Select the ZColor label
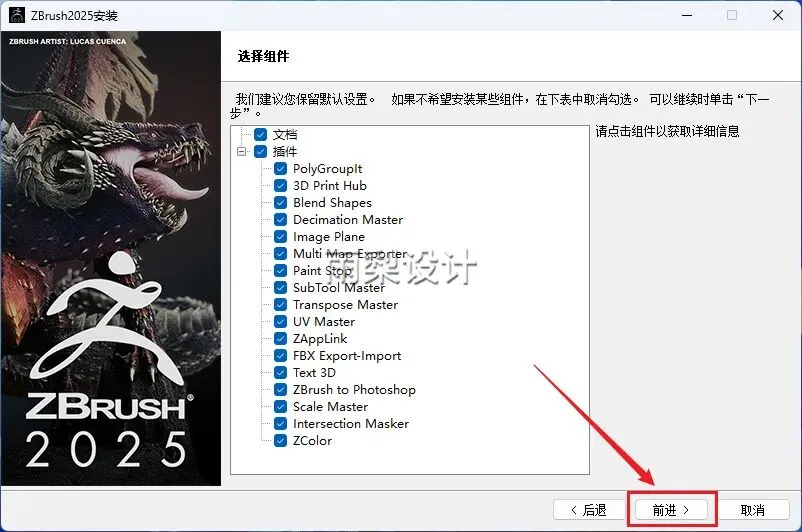802x532 pixels. tap(313, 440)
